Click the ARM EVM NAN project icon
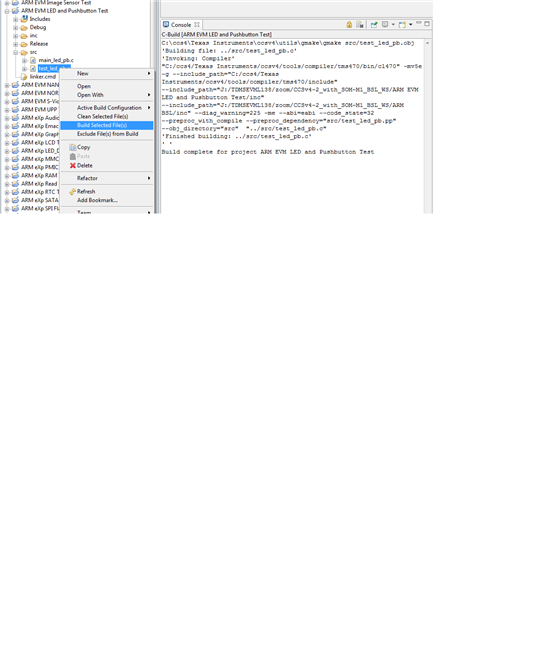 16,85
